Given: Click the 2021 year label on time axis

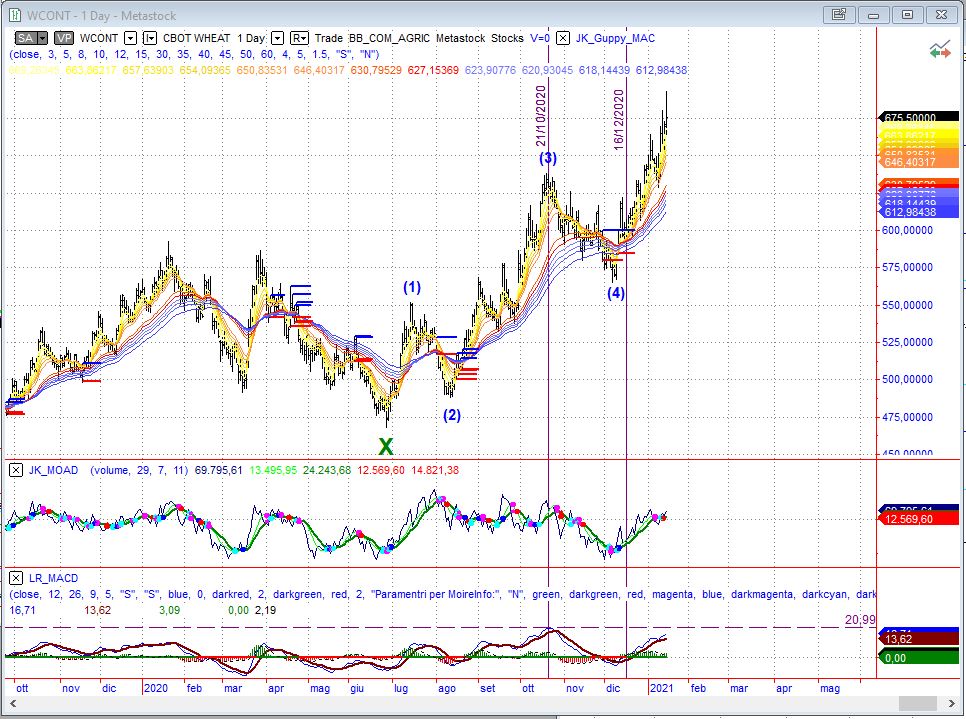Looking at the screenshot, I should (x=662, y=688).
